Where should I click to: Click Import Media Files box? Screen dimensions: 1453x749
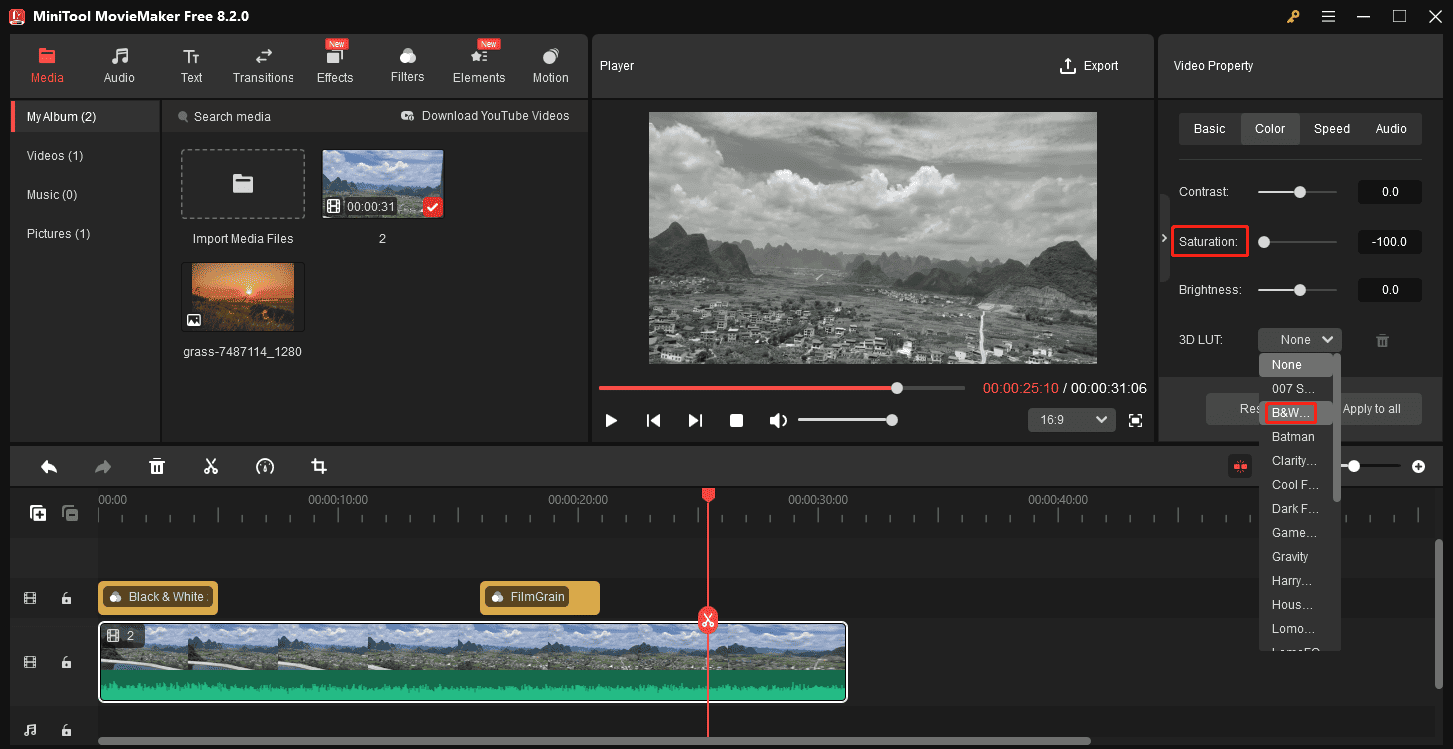[243, 184]
